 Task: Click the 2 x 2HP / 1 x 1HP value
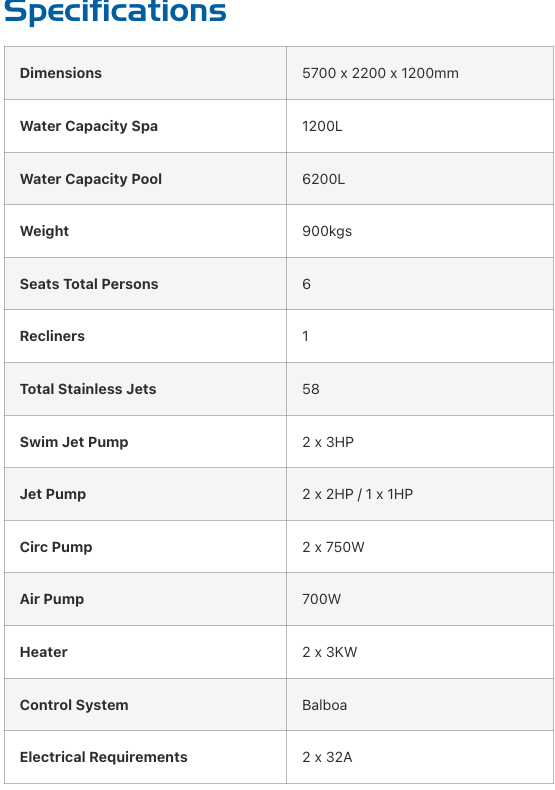[357, 494]
